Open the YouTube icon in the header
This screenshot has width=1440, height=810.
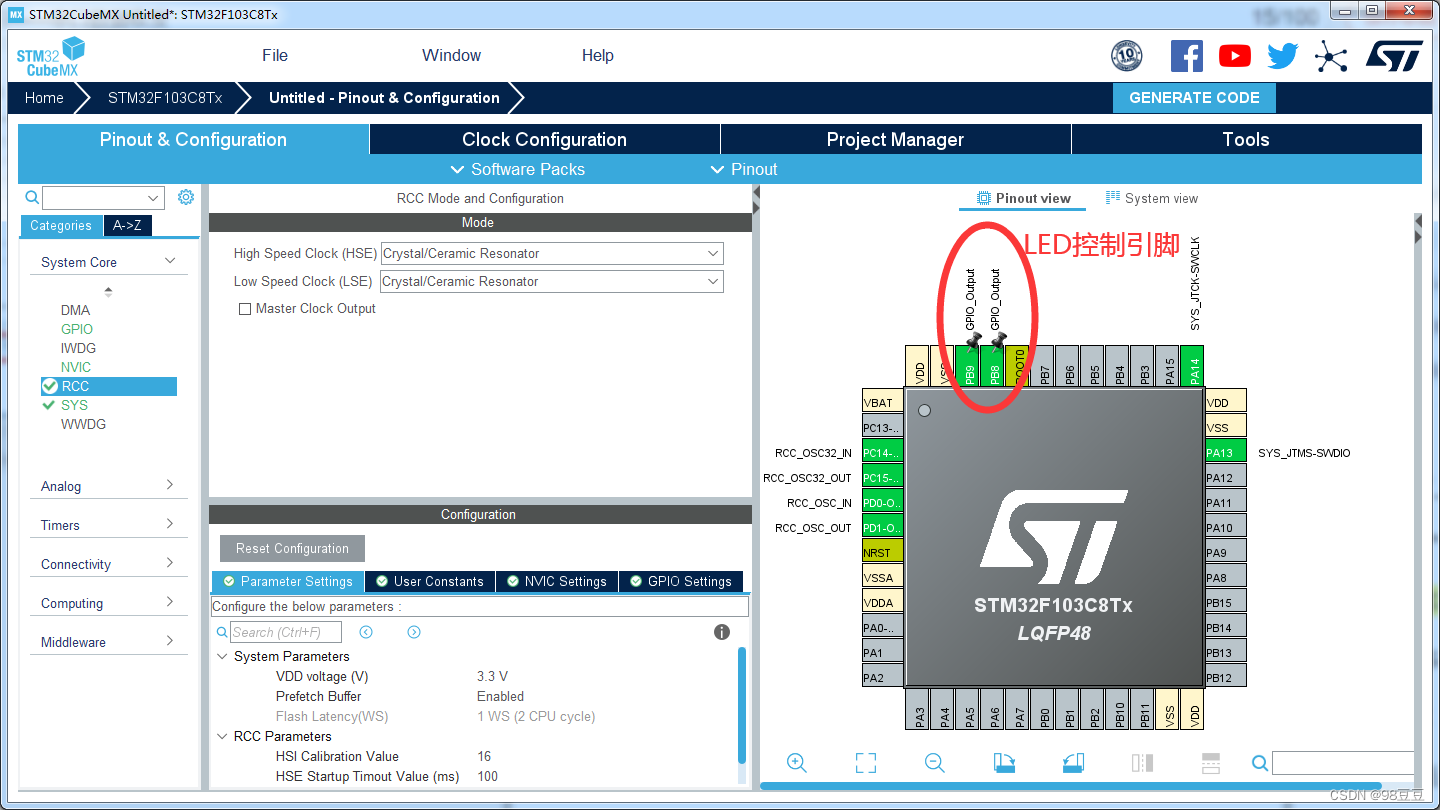pyautogui.click(x=1235, y=56)
